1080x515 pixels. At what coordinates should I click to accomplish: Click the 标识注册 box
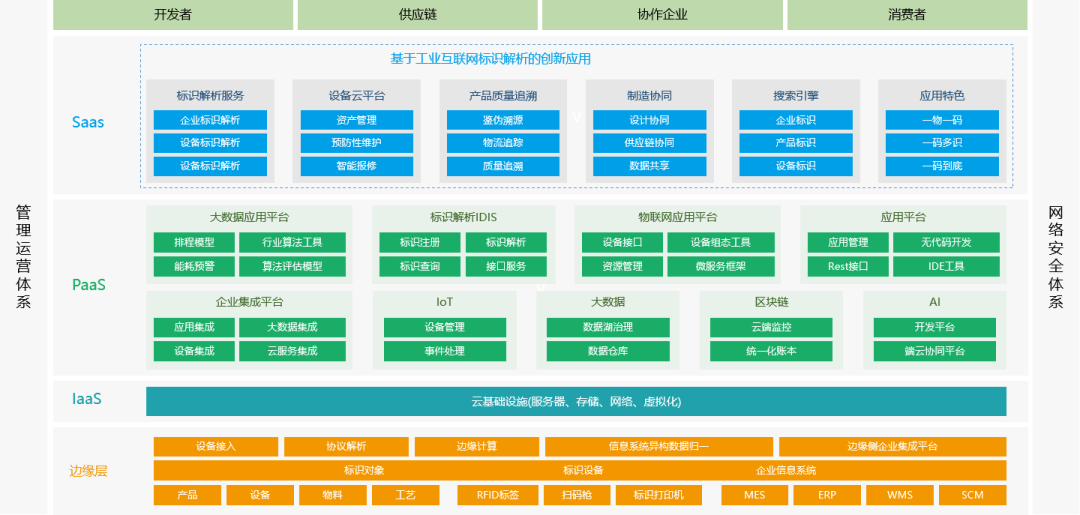(420, 242)
